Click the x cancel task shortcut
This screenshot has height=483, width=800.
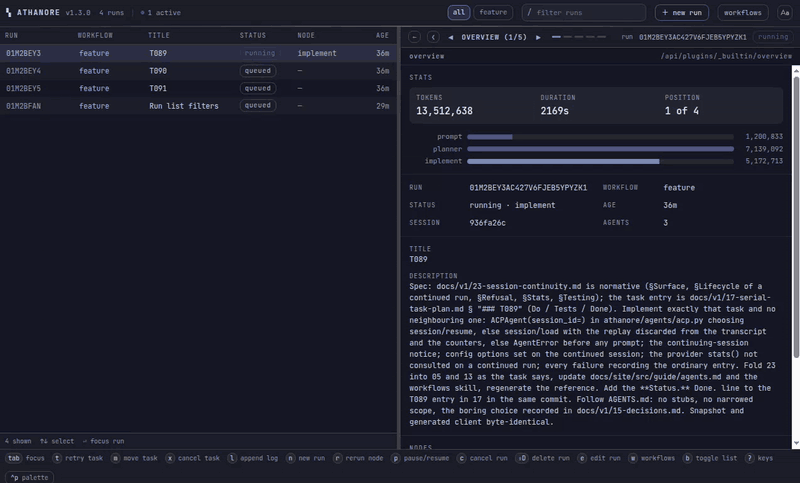tap(192, 458)
